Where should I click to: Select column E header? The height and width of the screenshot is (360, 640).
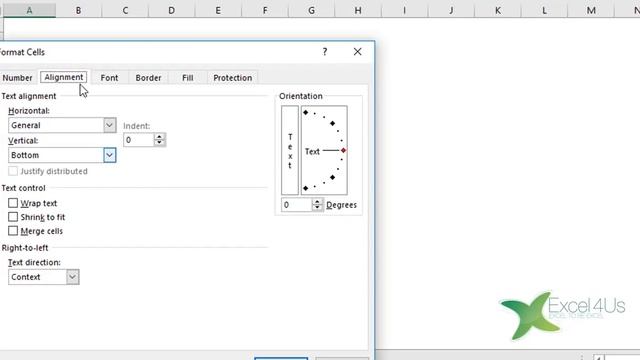[218, 11]
